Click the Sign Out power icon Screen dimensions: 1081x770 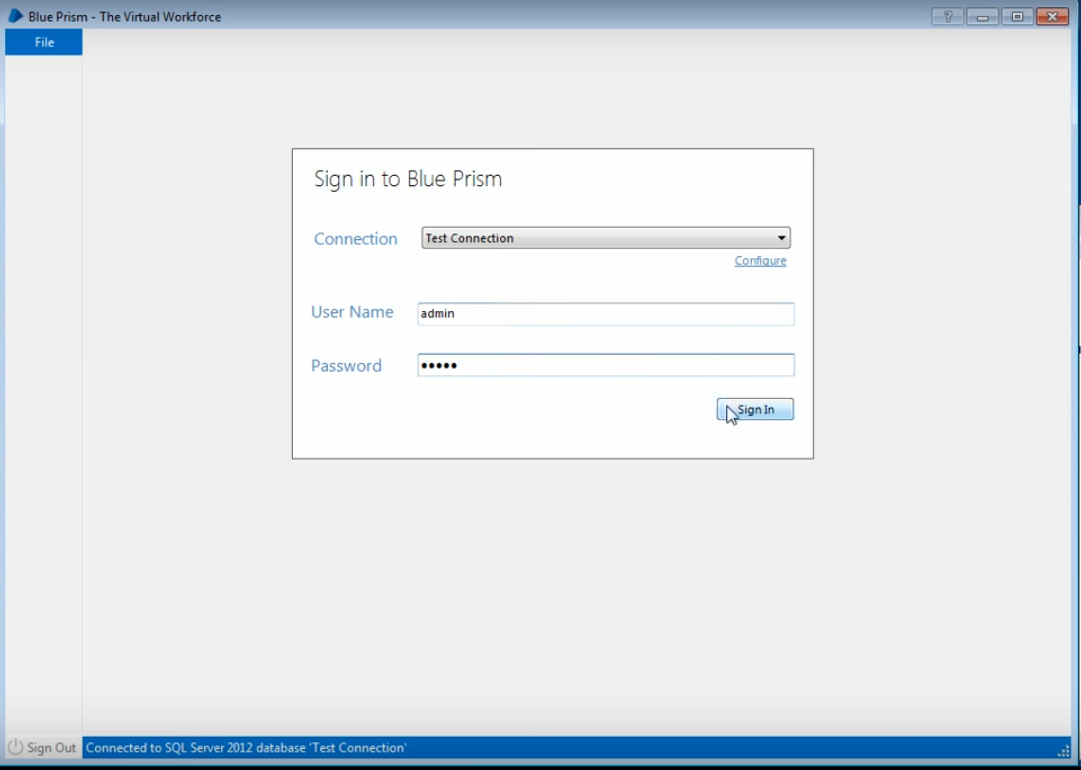pyautogui.click(x=15, y=747)
